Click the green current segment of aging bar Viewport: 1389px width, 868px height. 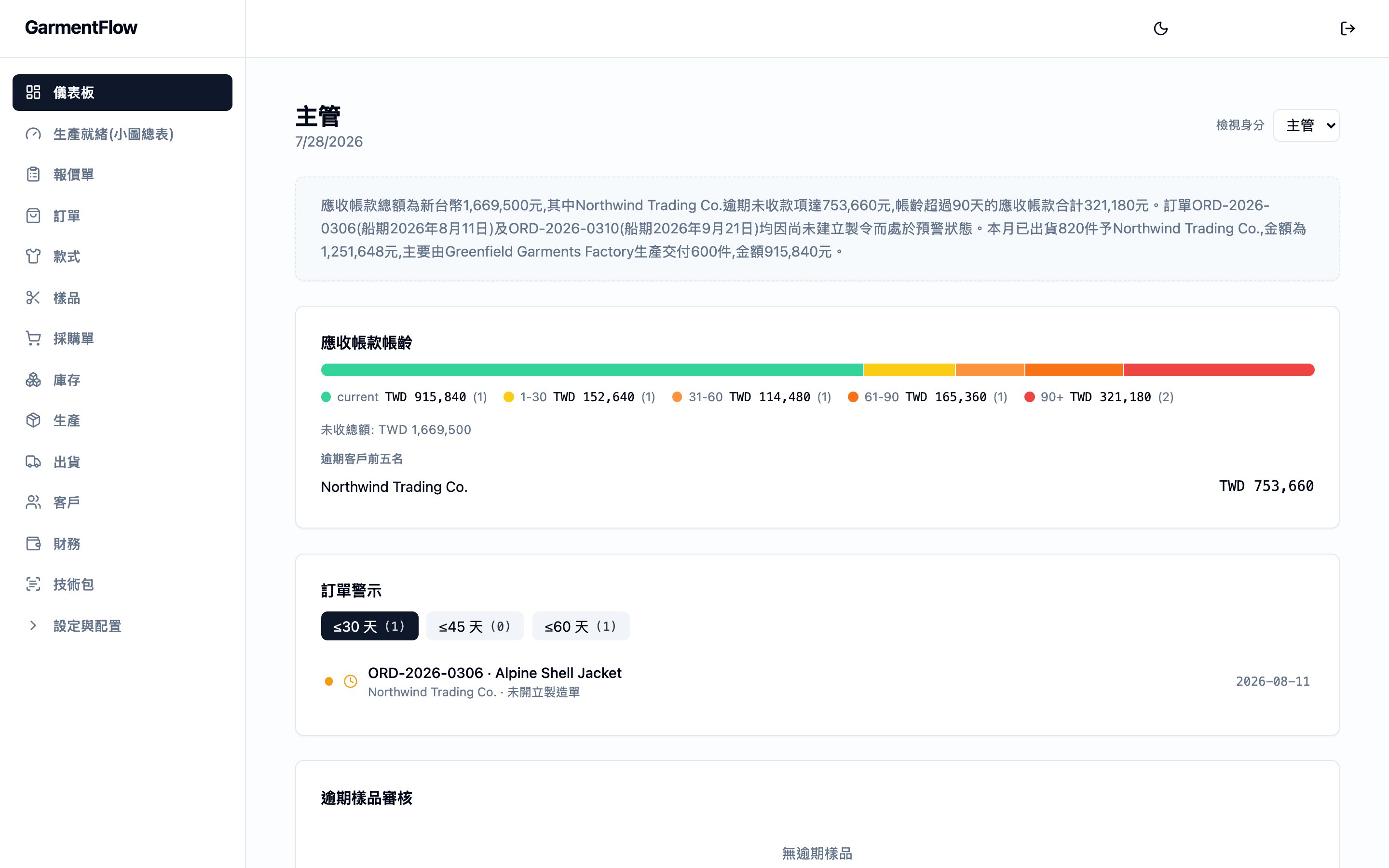tap(592, 370)
